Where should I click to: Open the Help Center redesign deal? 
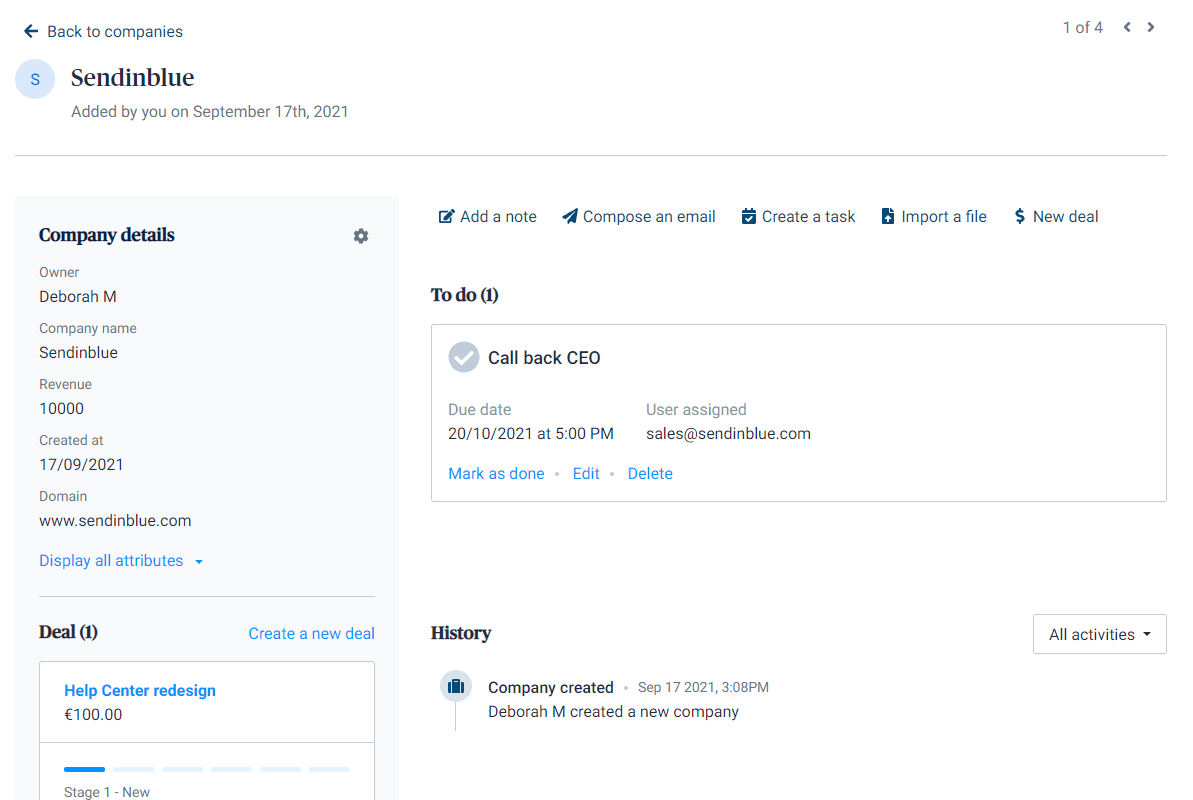pos(139,690)
